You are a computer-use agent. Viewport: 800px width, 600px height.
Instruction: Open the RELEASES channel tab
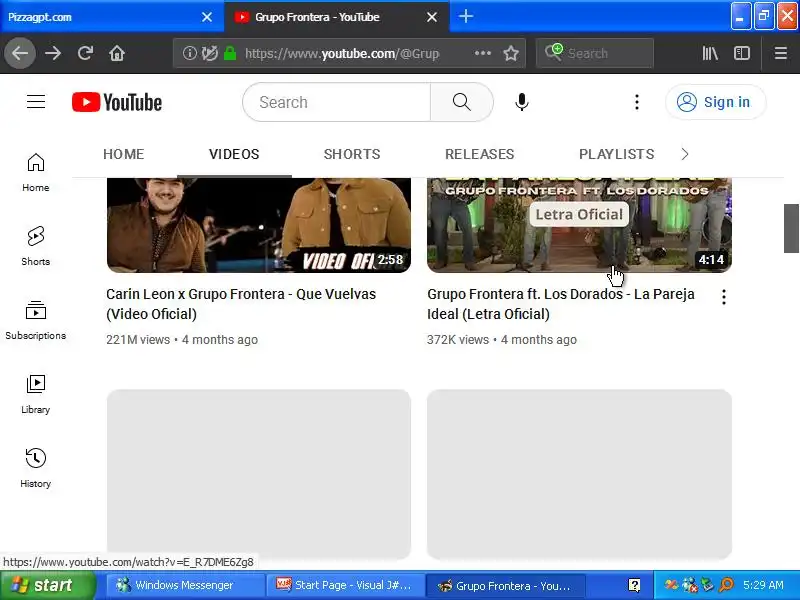coord(480,154)
